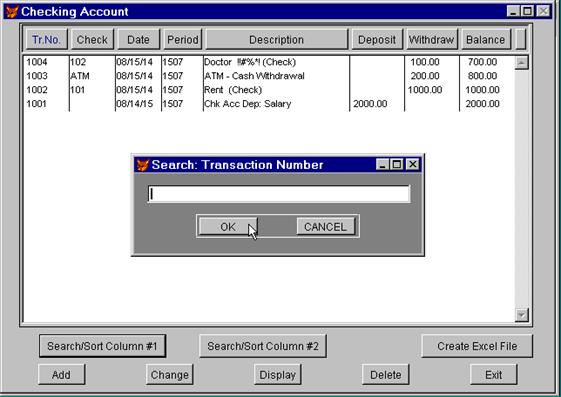Maximize the Checking Account window

click(x=527, y=11)
